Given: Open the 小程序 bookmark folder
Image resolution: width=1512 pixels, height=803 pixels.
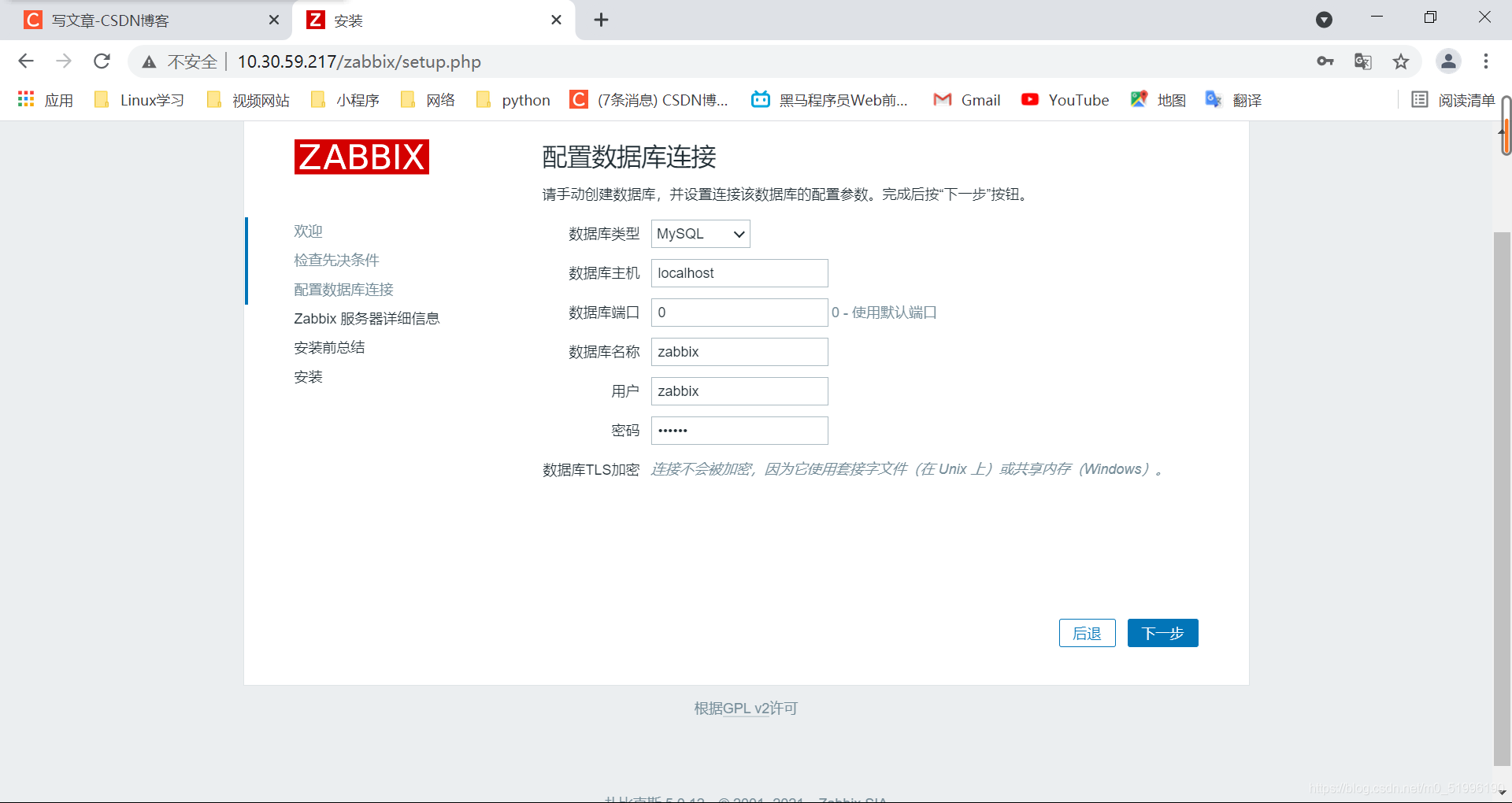Looking at the screenshot, I should tap(346, 100).
